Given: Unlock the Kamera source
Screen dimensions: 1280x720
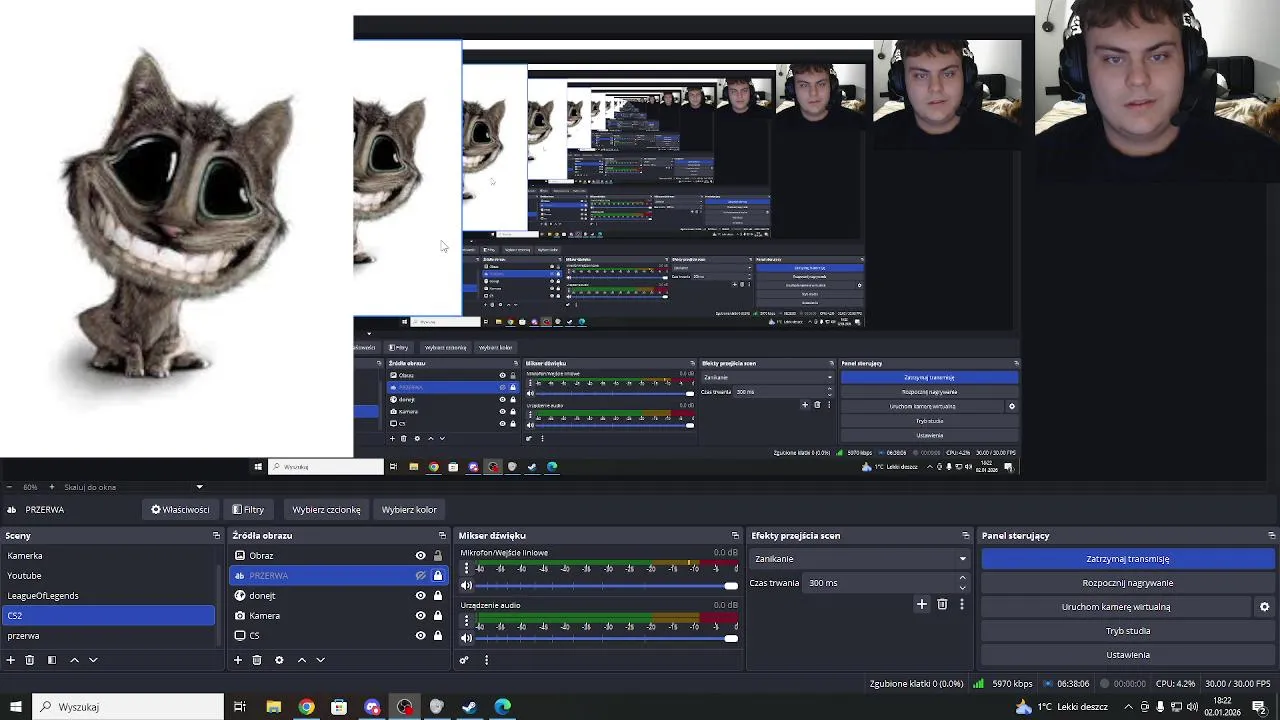Looking at the screenshot, I should click(438, 616).
